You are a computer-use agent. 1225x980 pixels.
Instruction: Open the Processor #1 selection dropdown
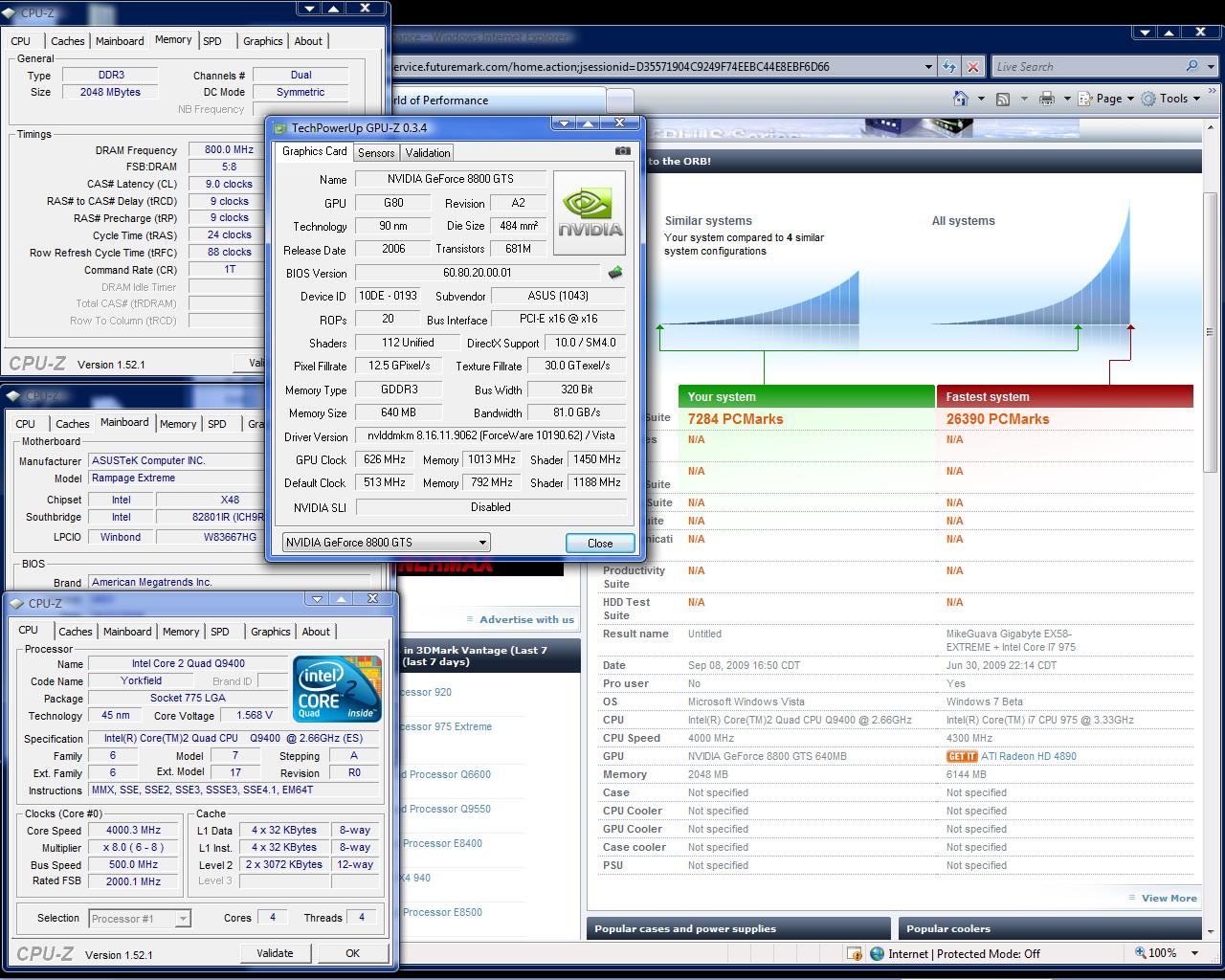tap(140, 919)
